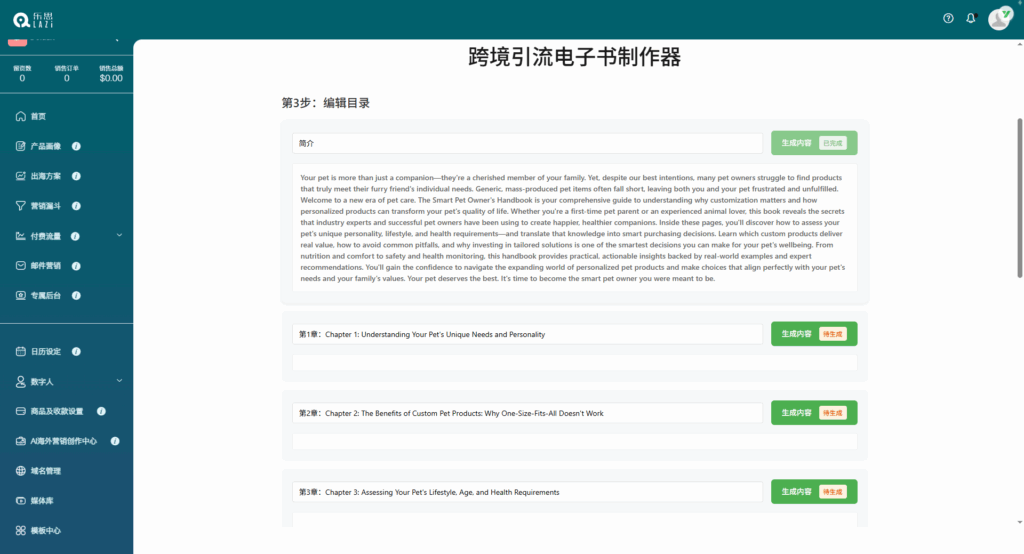This screenshot has width=1024, height=554.
Task: Click the info icon beside 日历设定
Action: [x=76, y=352]
